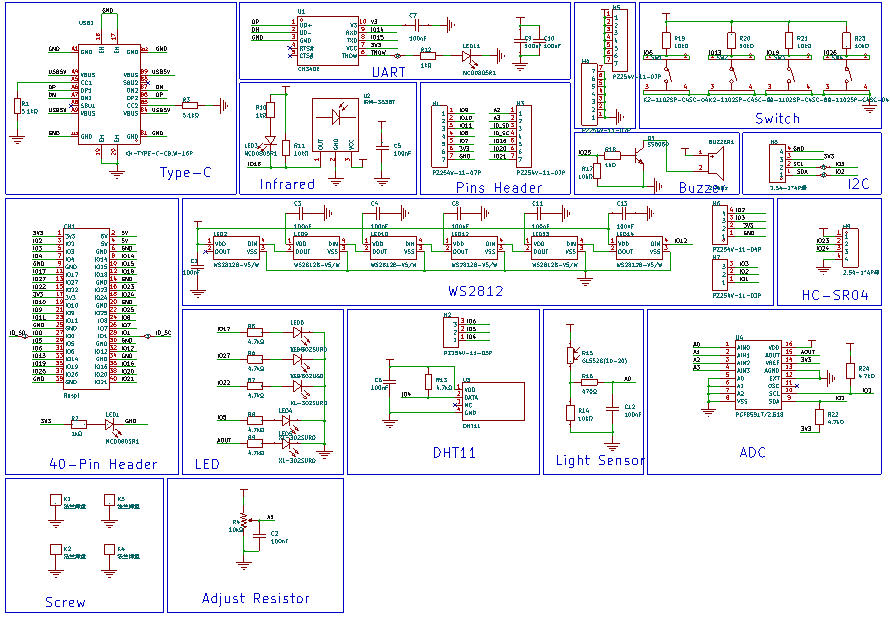Select the 'WS2812' block title
890x619 pixels.
tap(476, 290)
